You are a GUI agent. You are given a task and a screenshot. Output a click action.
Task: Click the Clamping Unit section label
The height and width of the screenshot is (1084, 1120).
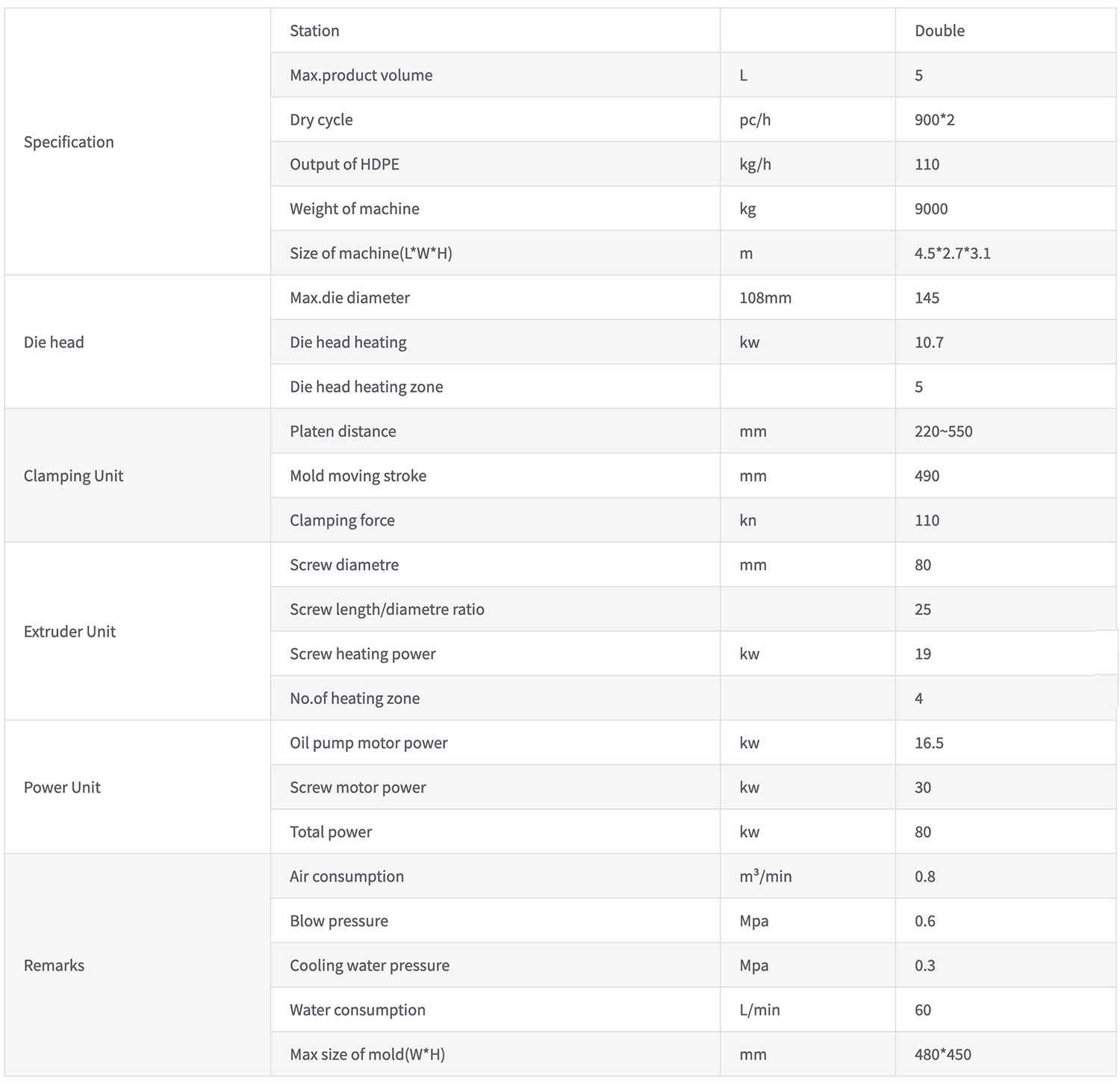73,476
